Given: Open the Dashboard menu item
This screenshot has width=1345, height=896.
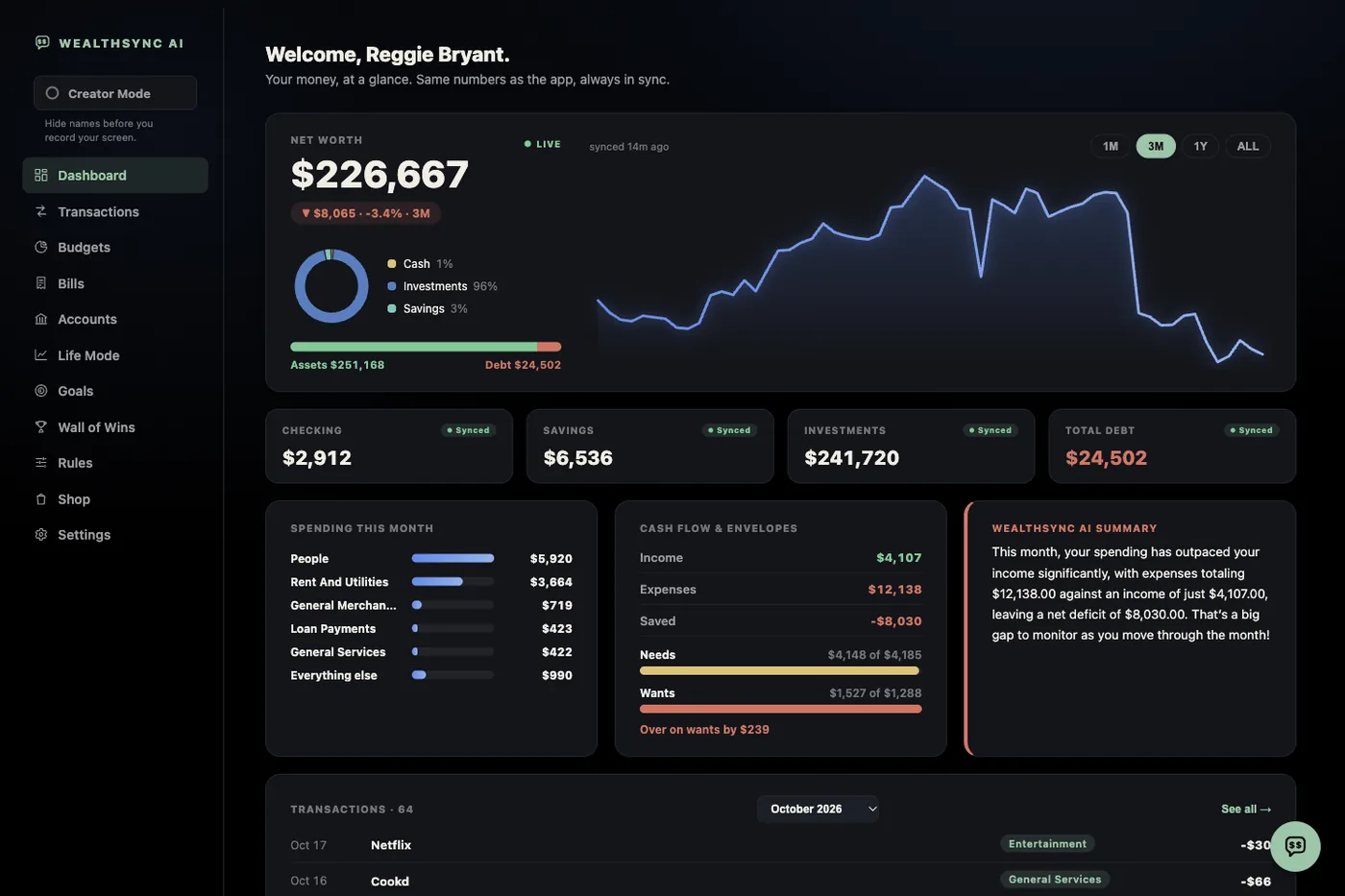Looking at the screenshot, I should pos(115,175).
